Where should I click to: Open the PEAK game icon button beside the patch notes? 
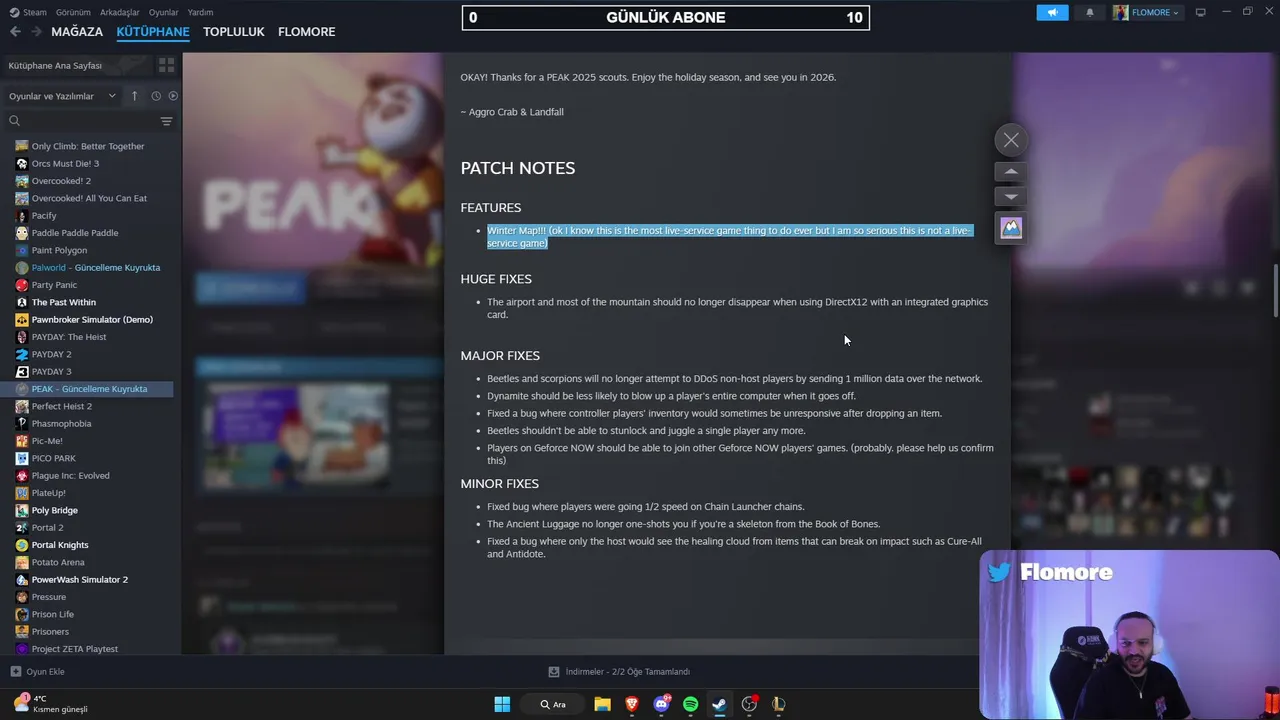pyautogui.click(x=1011, y=228)
